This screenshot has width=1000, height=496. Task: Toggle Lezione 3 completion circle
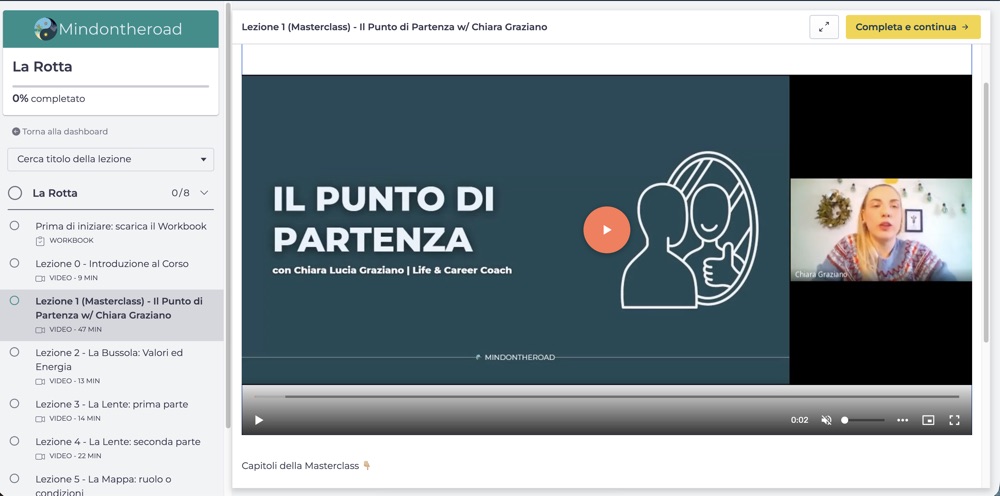(x=15, y=404)
